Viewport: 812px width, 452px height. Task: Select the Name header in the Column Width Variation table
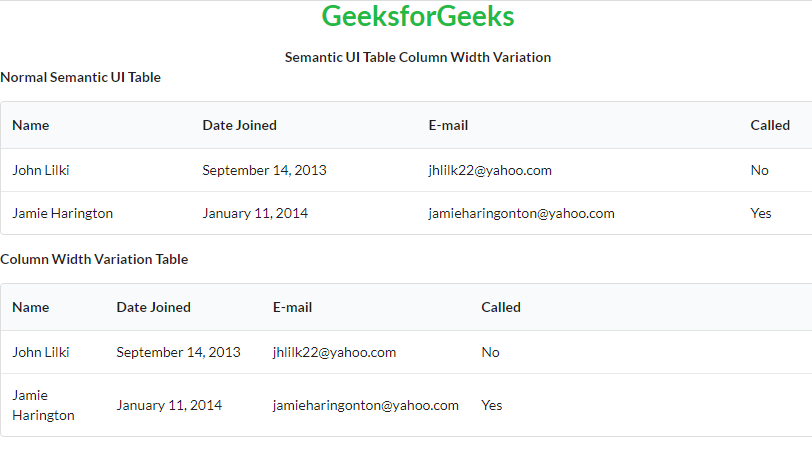pos(31,307)
